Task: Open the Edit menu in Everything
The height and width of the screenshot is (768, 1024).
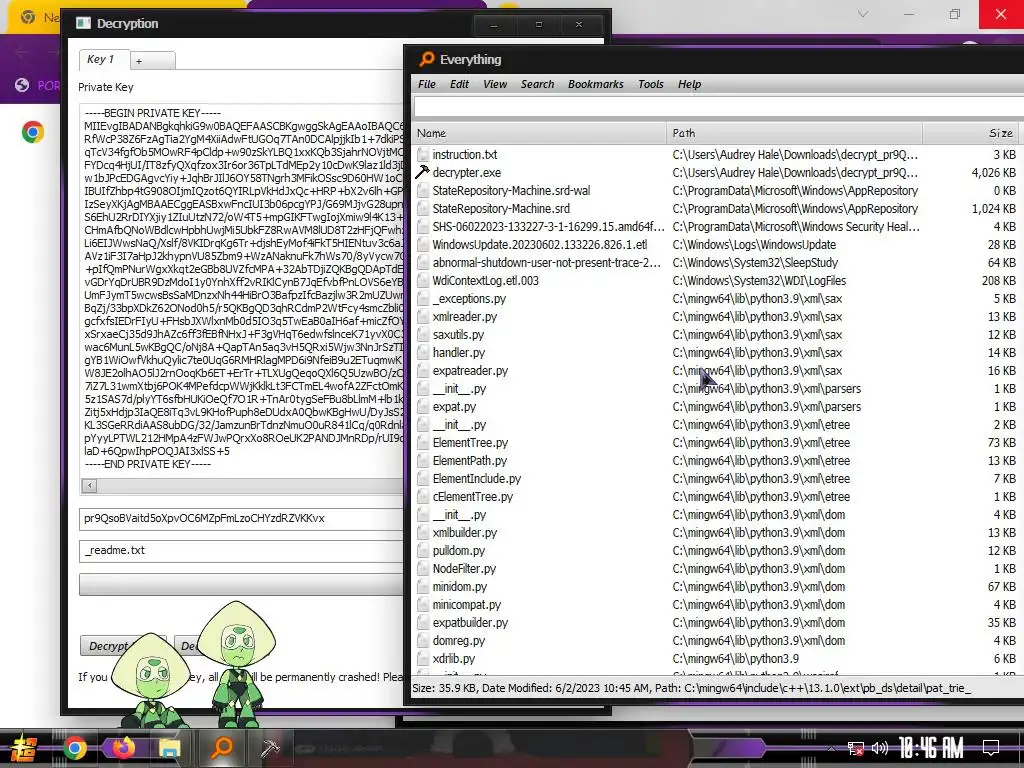Action: [x=459, y=84]
